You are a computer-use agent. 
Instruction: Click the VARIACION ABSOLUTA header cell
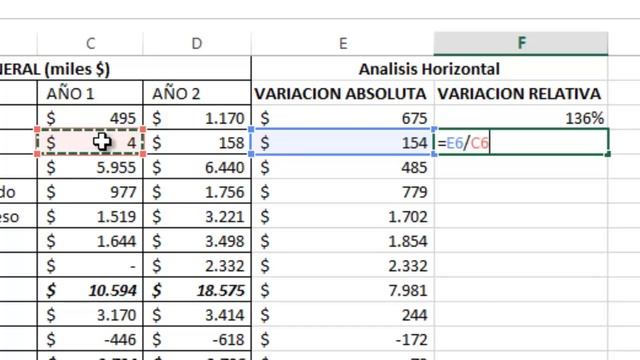click(343, 93)
